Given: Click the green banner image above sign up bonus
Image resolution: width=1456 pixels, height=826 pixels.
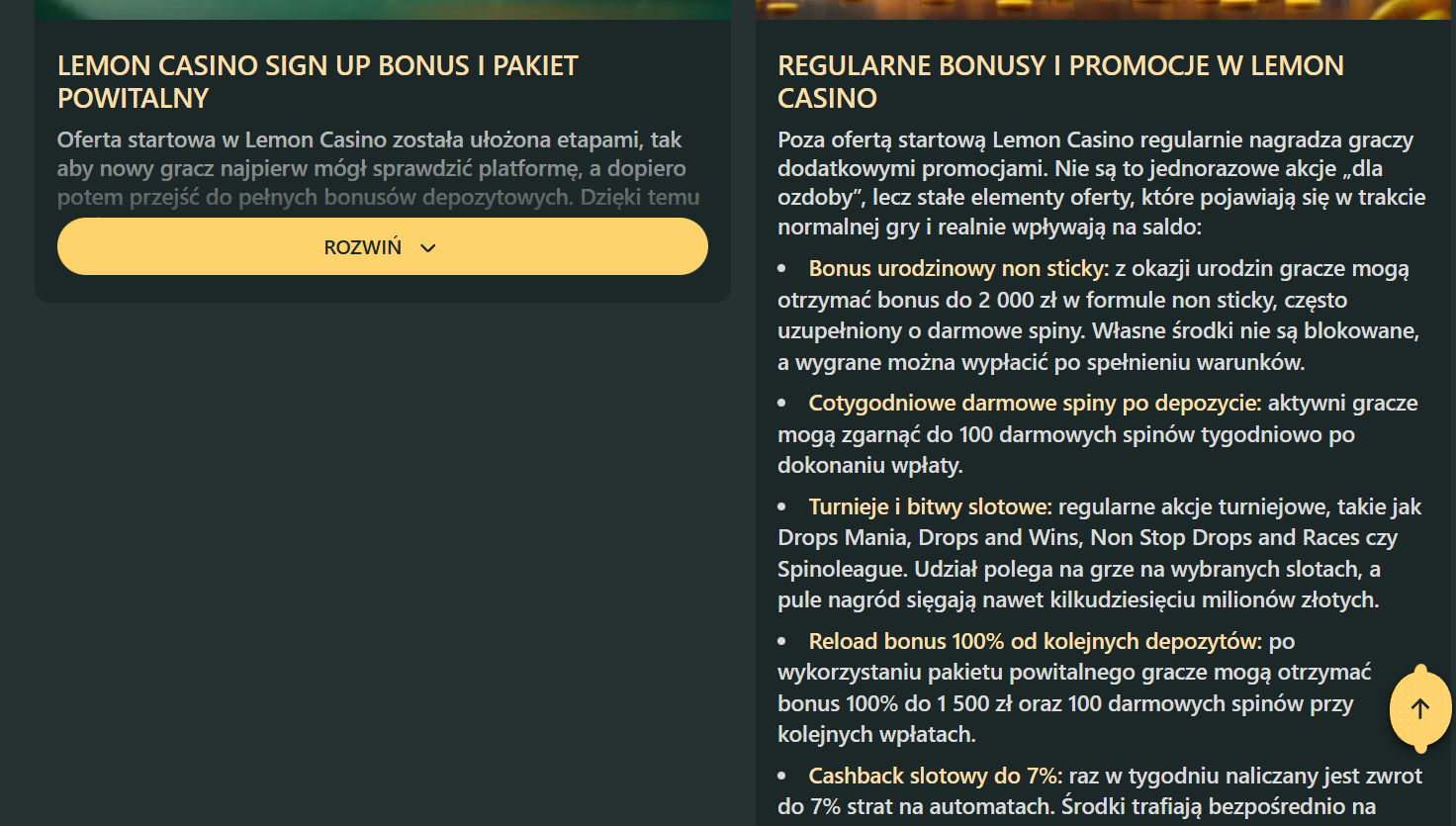Looking at the screenshot, I should click(x=383, y=9).
